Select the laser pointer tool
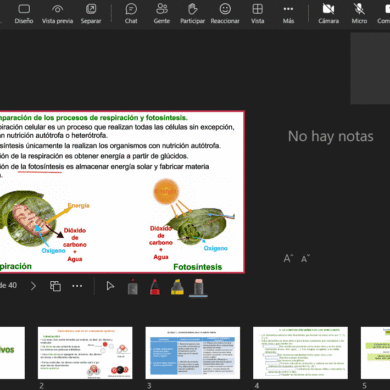 133,287
